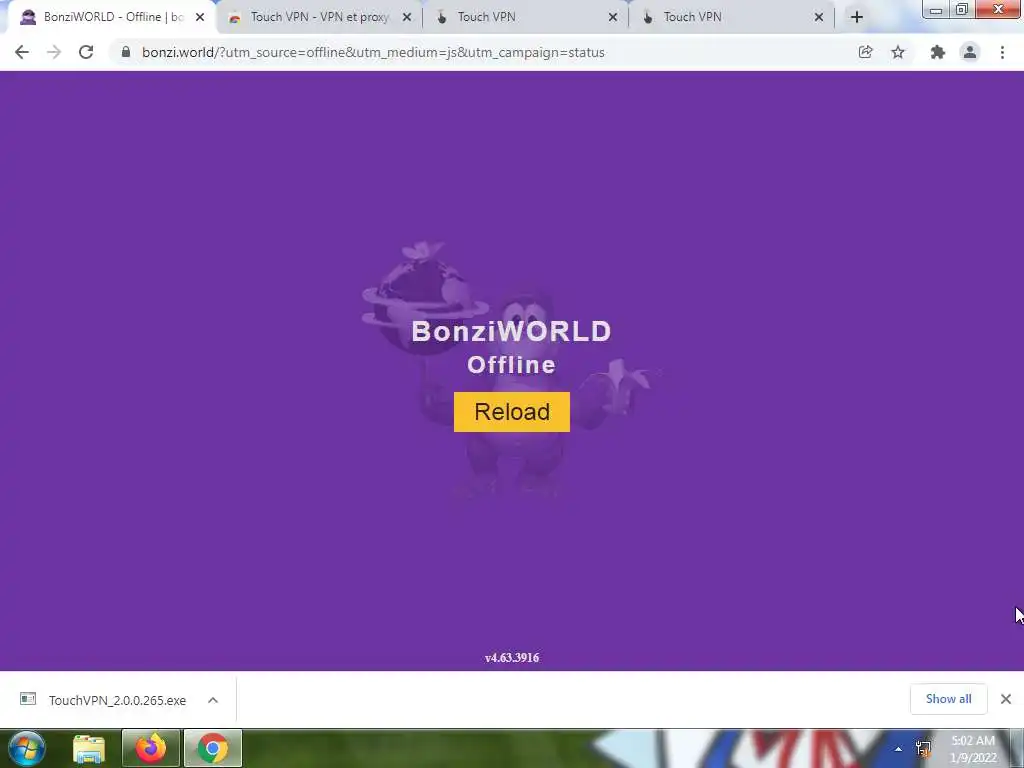
Task: Go back with the browser back arrow
Action: 22,52
